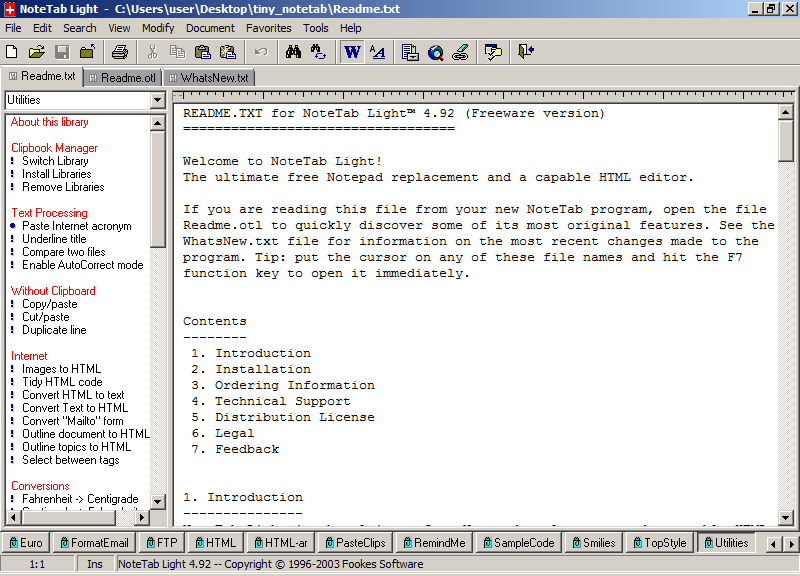Click the New document toolbar icon

13,52
